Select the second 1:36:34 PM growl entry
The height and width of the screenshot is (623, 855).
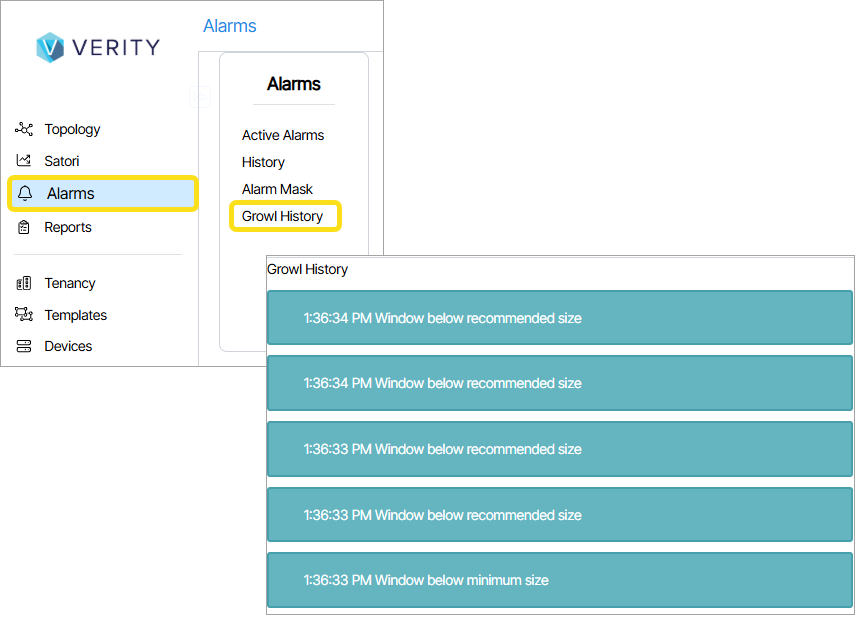pos(559,383)
